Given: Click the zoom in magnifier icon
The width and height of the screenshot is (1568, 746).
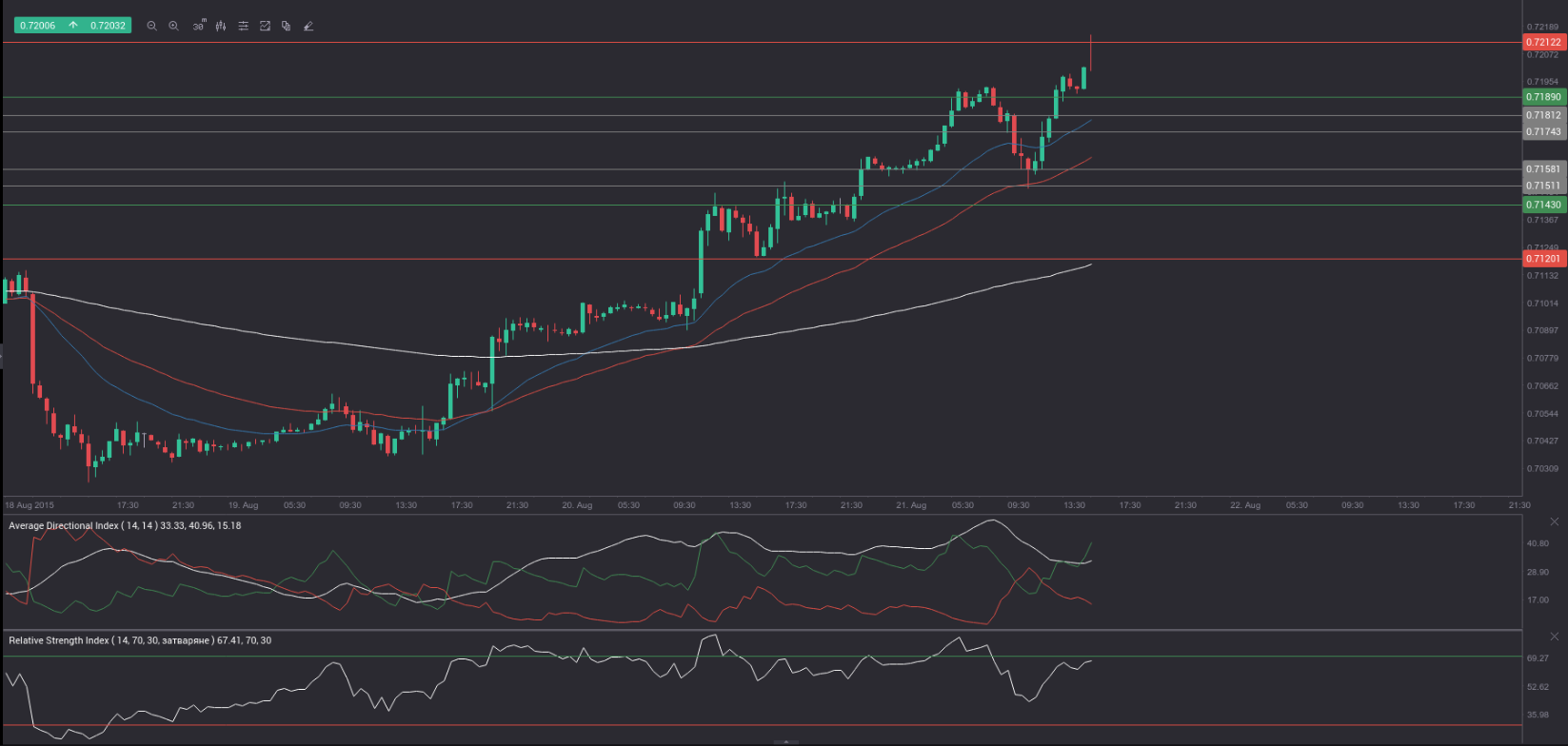Looking at the screenshot, I should [173, 27].
